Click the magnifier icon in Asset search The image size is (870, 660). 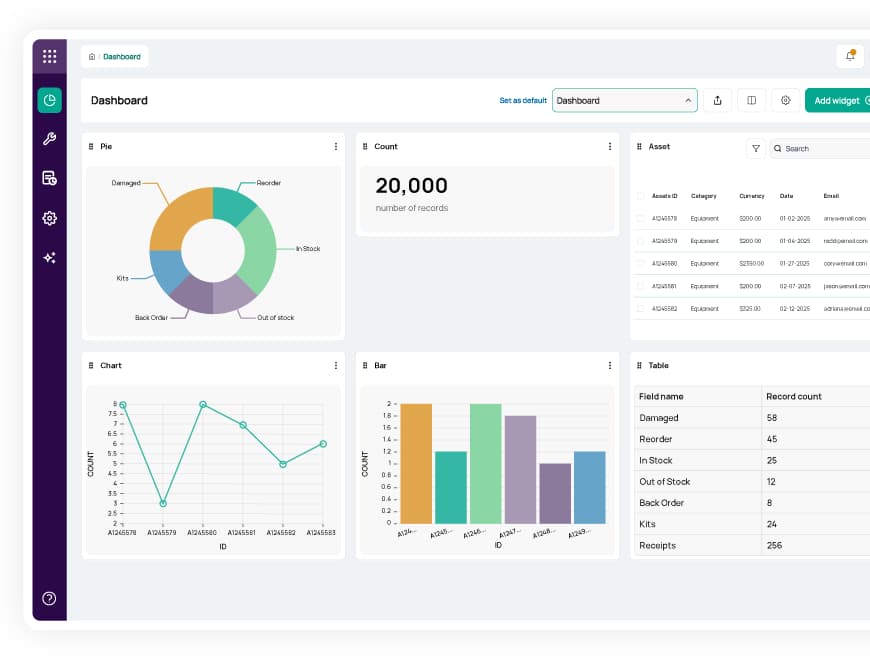(x=777, y=149)
